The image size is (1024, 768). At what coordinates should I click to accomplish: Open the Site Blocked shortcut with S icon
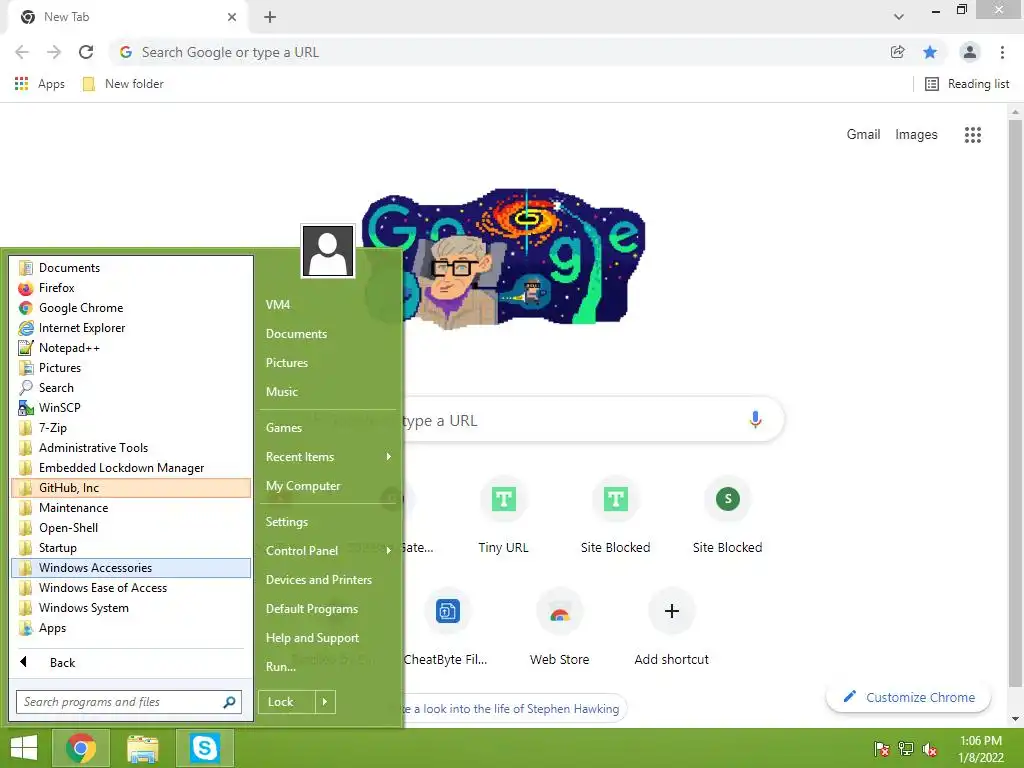(x=728, y=516)
